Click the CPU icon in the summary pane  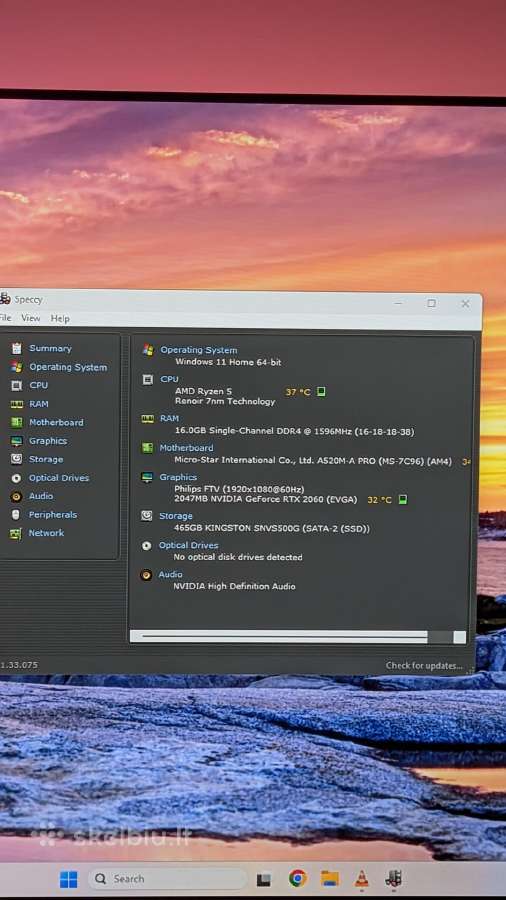tap(148, 379)
